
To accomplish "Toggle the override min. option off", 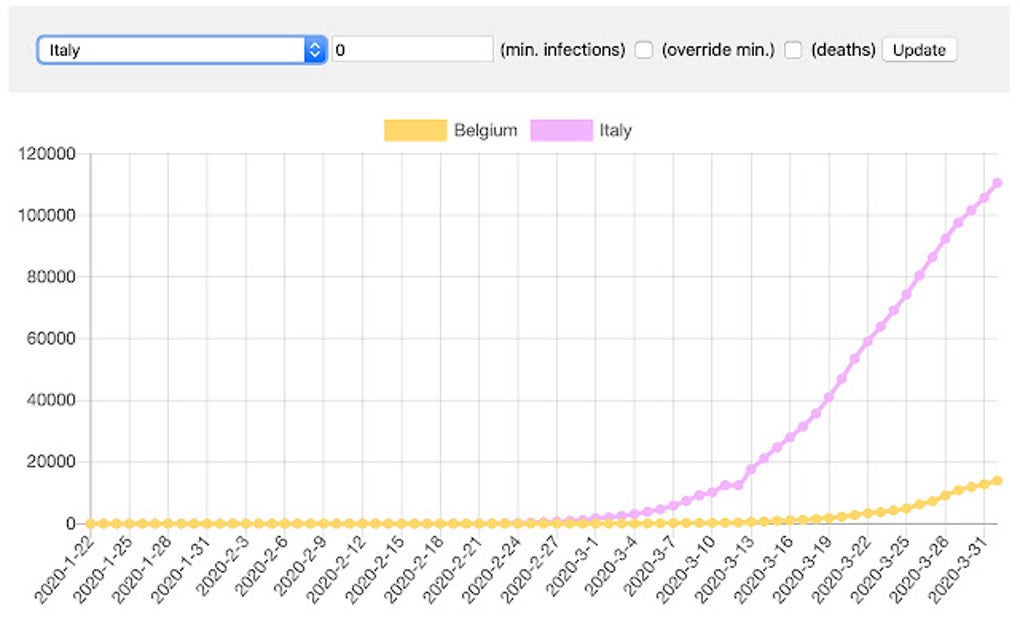I will [643, 48].
